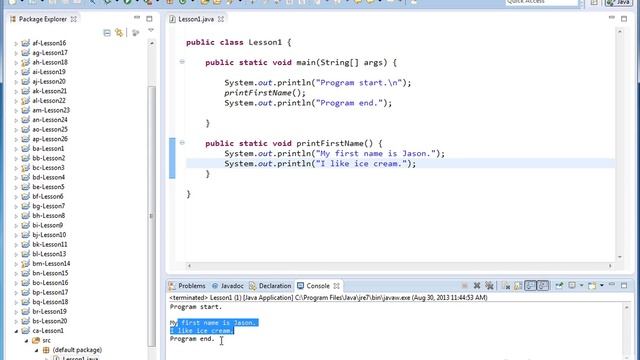
Task: Select the bs-Lesson20 project
Action: [49, 321]
